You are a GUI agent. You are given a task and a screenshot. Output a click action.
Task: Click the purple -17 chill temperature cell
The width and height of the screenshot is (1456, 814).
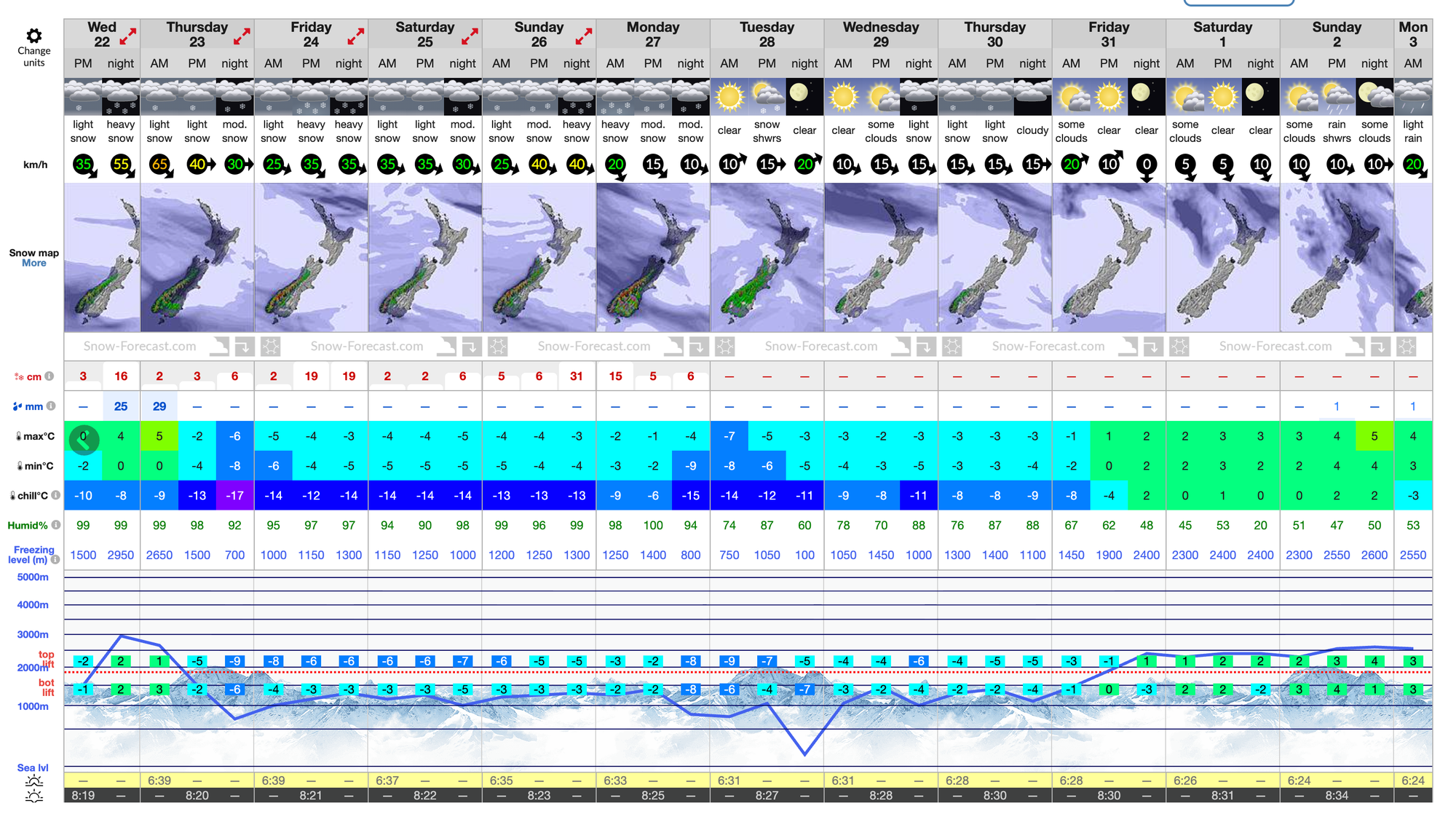(235, 496)
